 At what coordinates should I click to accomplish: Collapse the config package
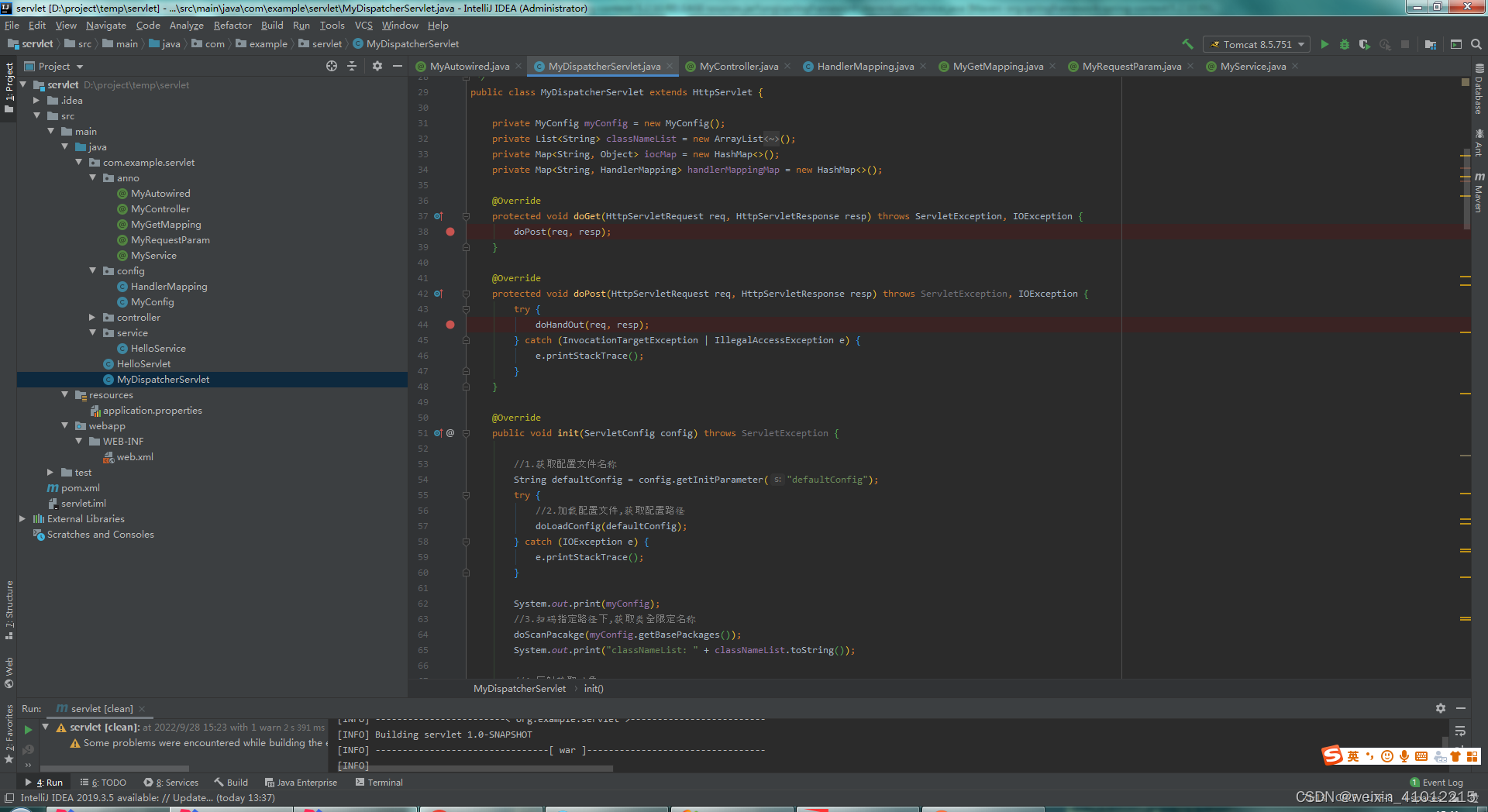click(x=92, y=270)
